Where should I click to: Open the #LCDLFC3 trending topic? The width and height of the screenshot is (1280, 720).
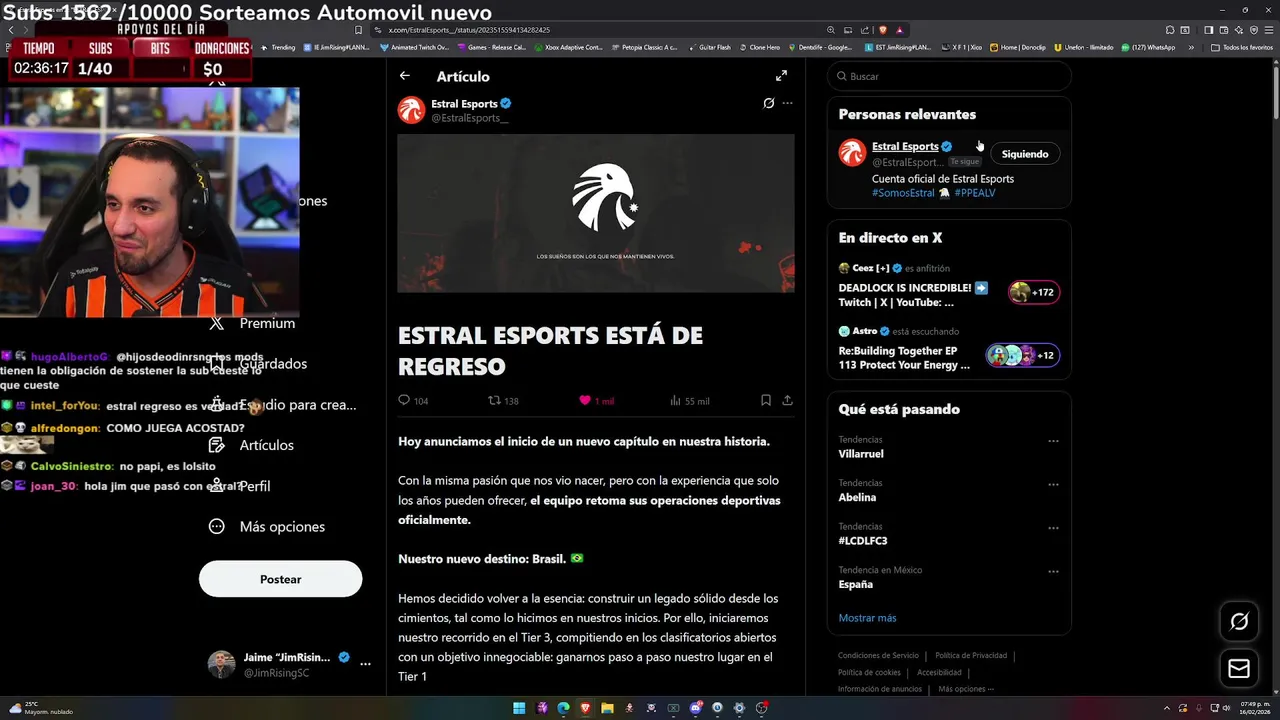pyautogui.click(x=863, y=541)
